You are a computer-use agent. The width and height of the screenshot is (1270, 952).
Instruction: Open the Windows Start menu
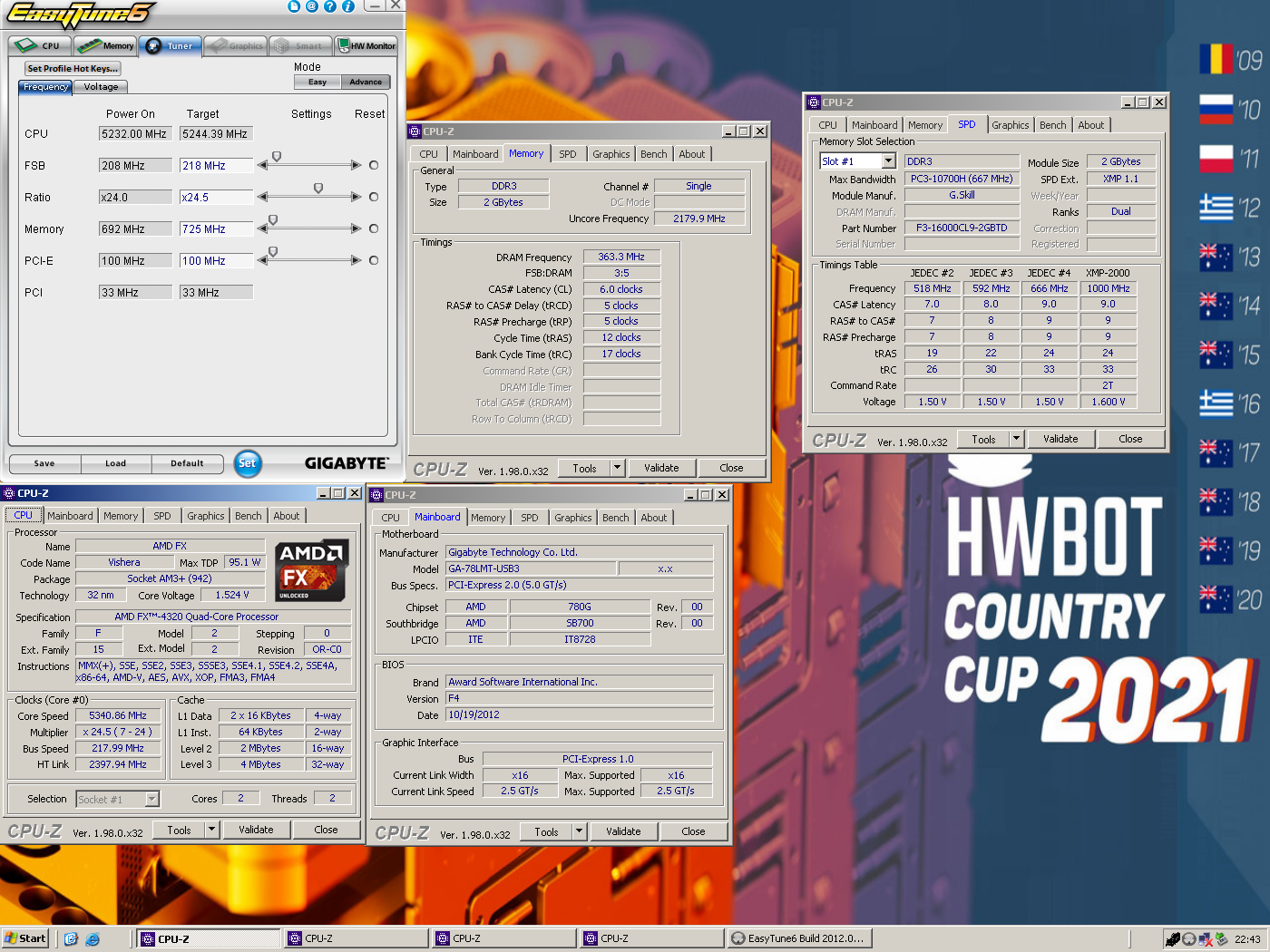click(x=25, y=938)
